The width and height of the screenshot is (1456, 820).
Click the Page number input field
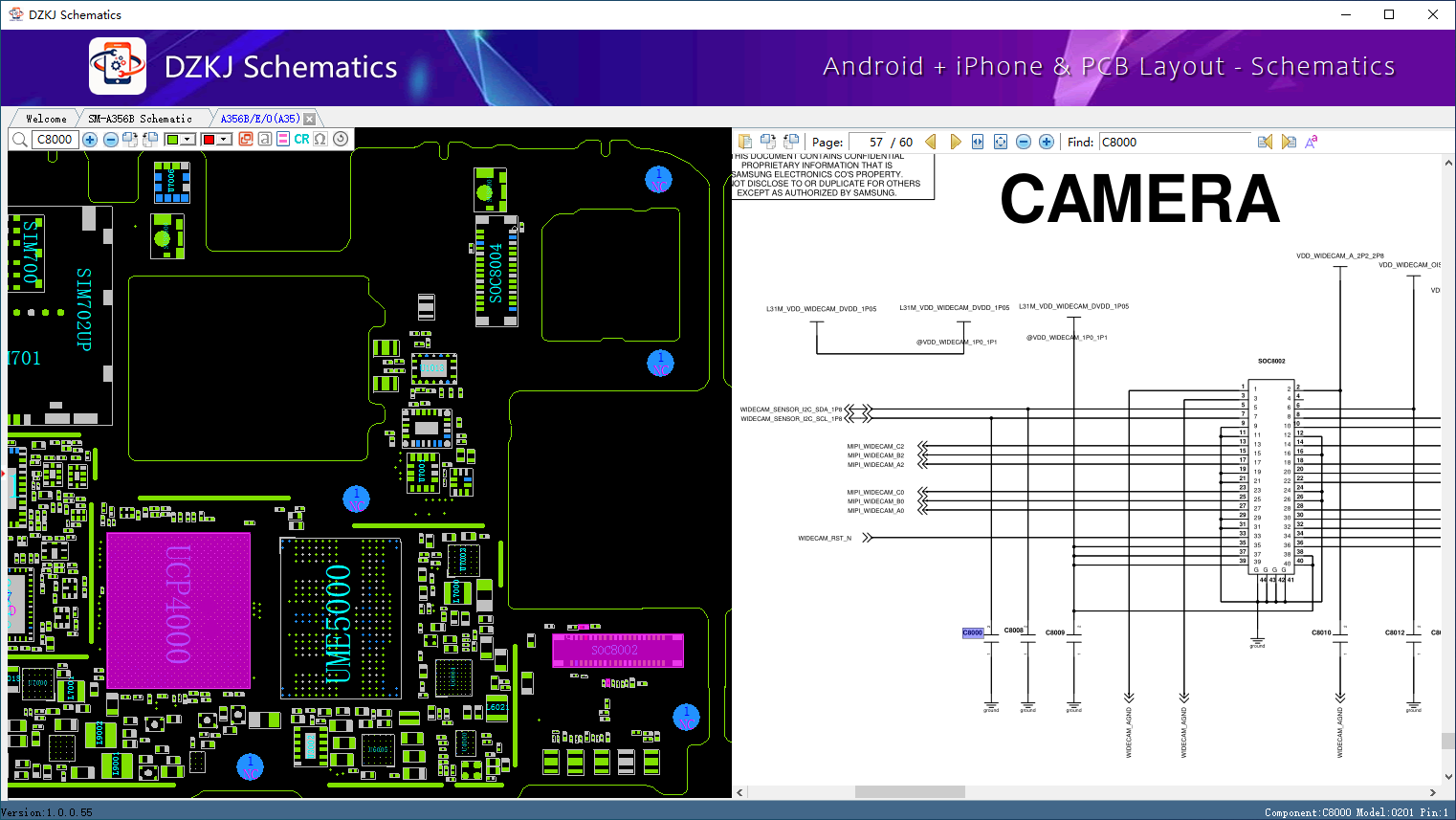pos(868,142)
